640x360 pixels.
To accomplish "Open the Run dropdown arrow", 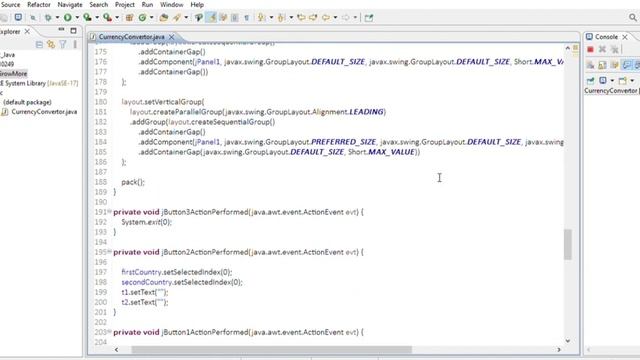I will (x=77, y=18).
